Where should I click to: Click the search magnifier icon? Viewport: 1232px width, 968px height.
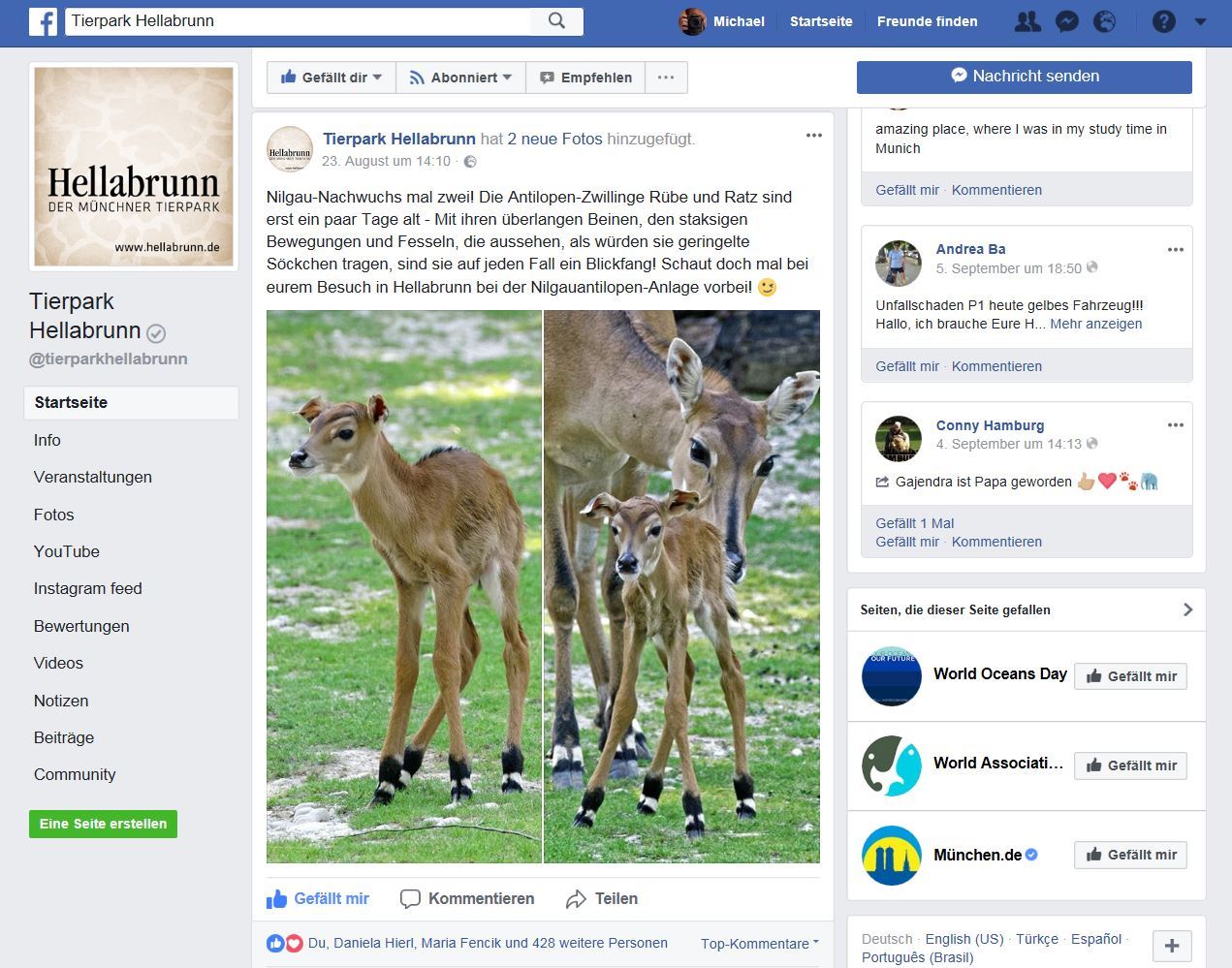click(x=556, y=20)
